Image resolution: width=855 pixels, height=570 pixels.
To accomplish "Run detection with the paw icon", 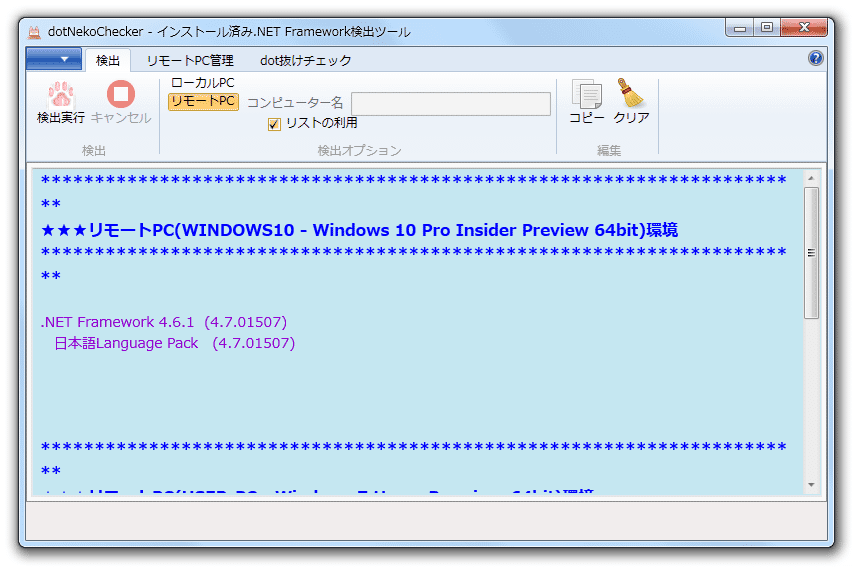I will click(61, 102).
